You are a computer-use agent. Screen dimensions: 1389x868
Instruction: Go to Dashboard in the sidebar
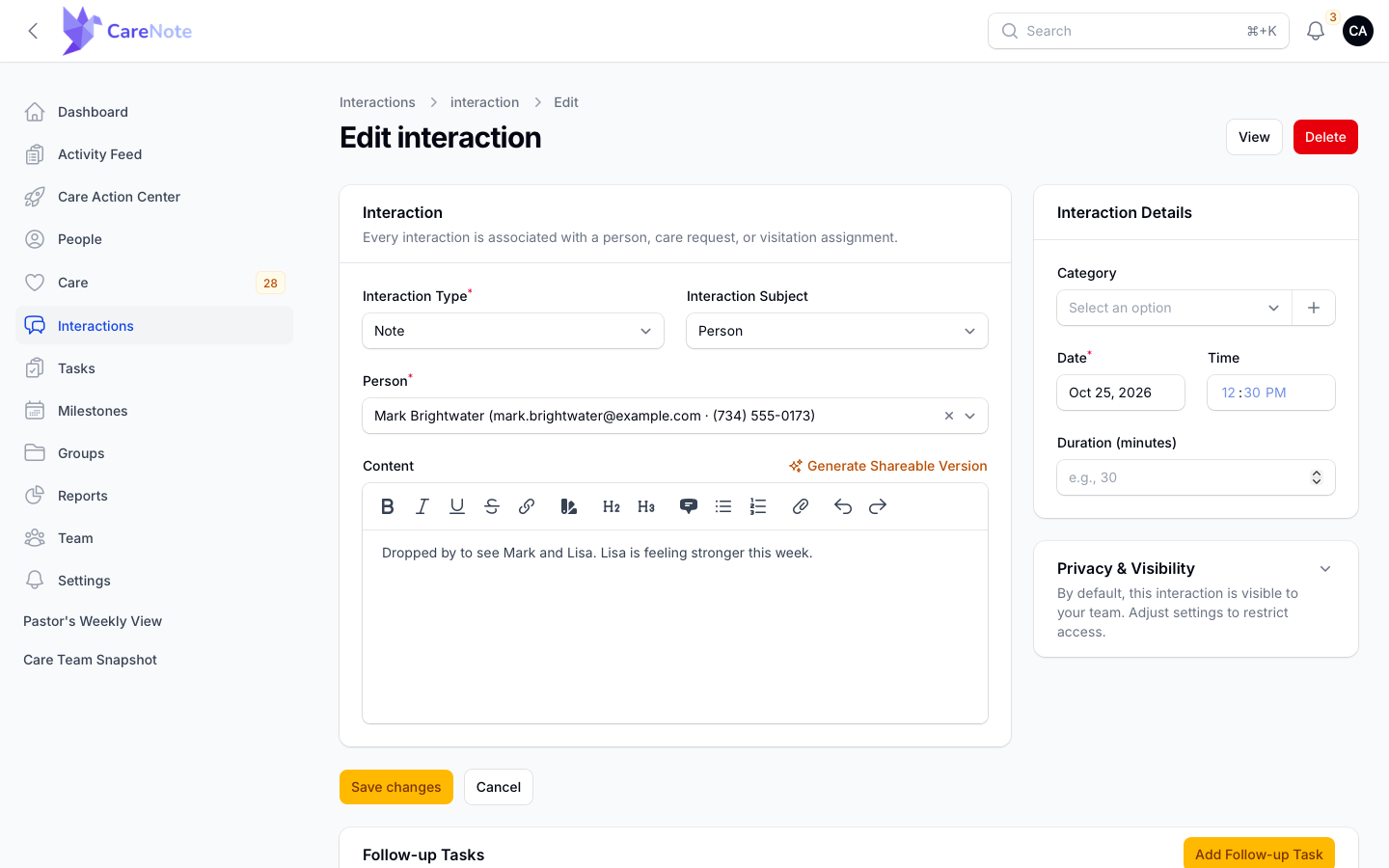click(x=154, y=112)
